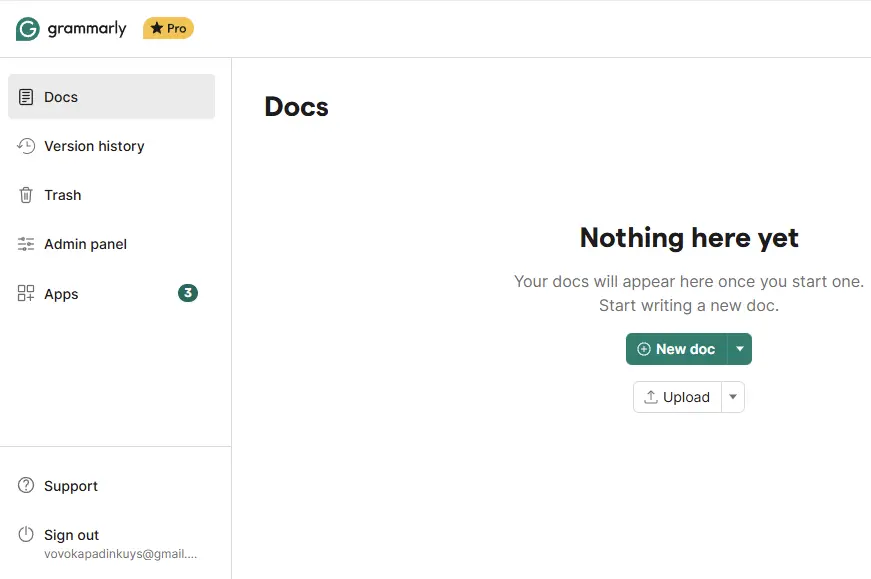Click the grammarly wordmark in header

coord(87,28)
